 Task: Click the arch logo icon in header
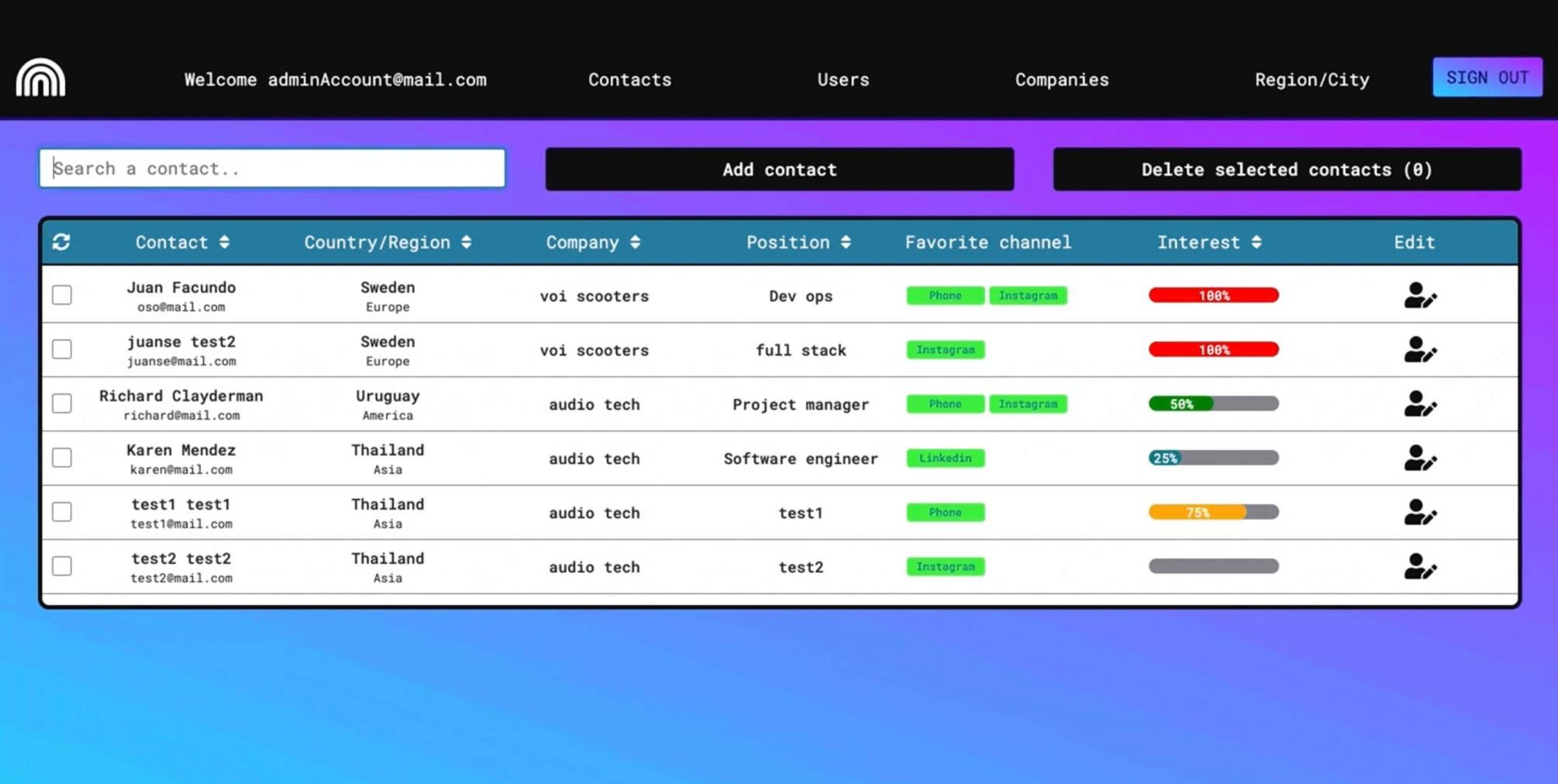40,77
